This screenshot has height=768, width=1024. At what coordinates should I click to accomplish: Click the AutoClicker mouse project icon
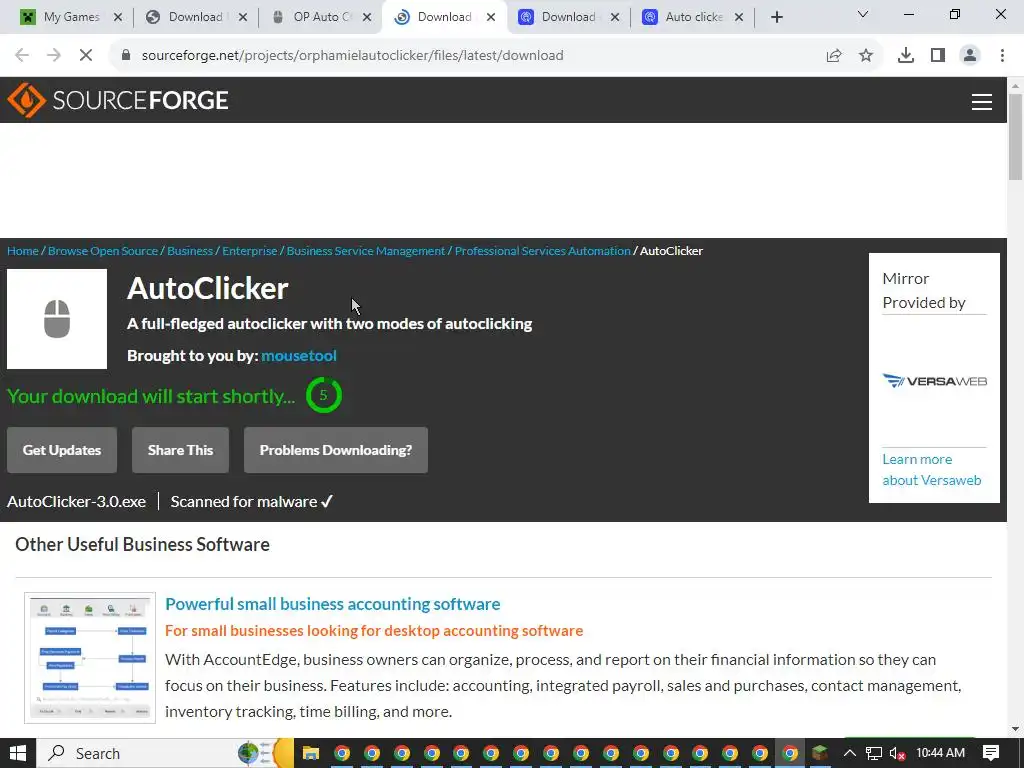point(57,319)
